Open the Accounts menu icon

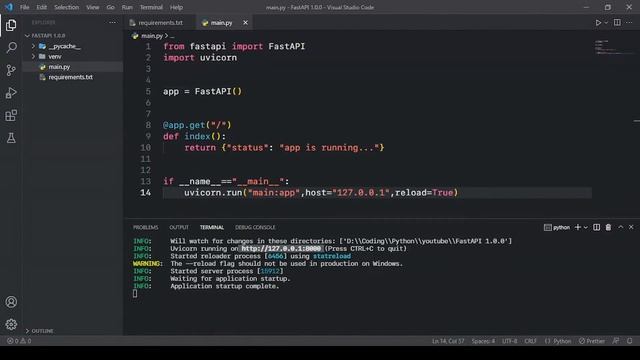pyautogui.click(x=11, y=302)
